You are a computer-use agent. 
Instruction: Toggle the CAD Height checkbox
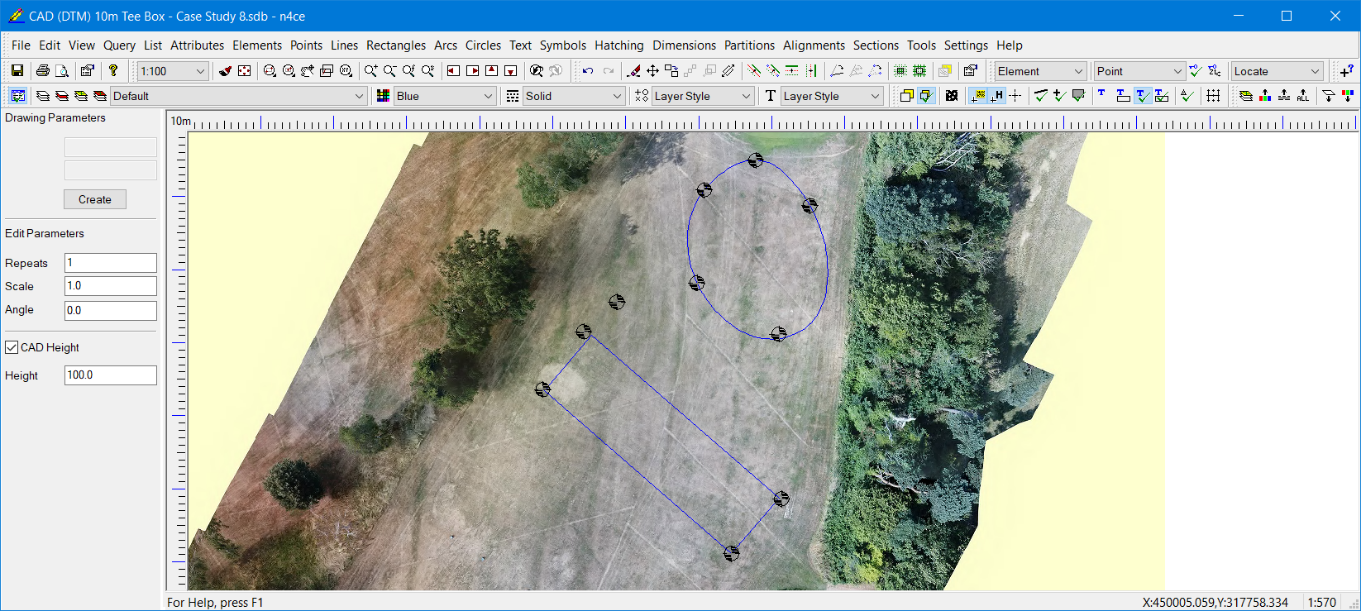point(12,347)
